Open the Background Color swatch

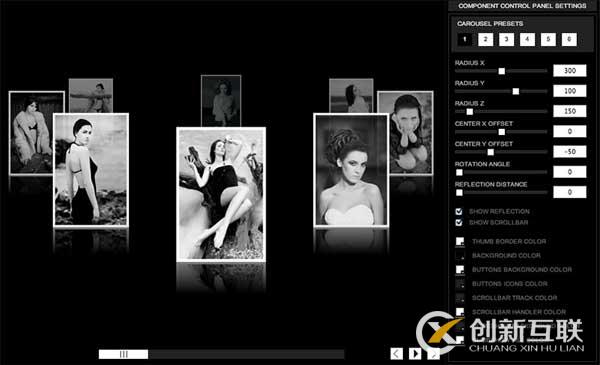(460, 256)
